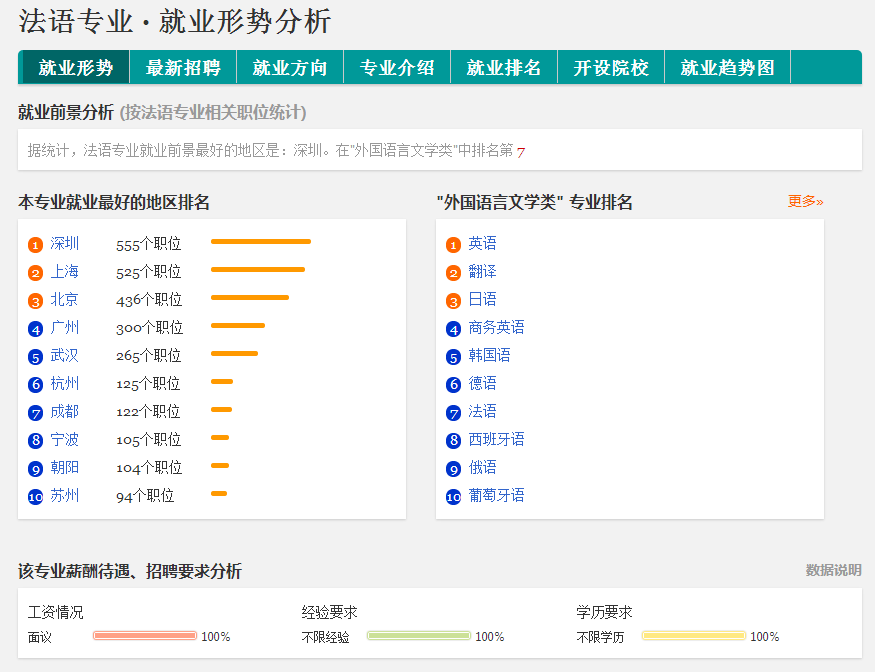Click the yellow 不限学历 progress bar
875x672 pixels.
coord(694,636)
